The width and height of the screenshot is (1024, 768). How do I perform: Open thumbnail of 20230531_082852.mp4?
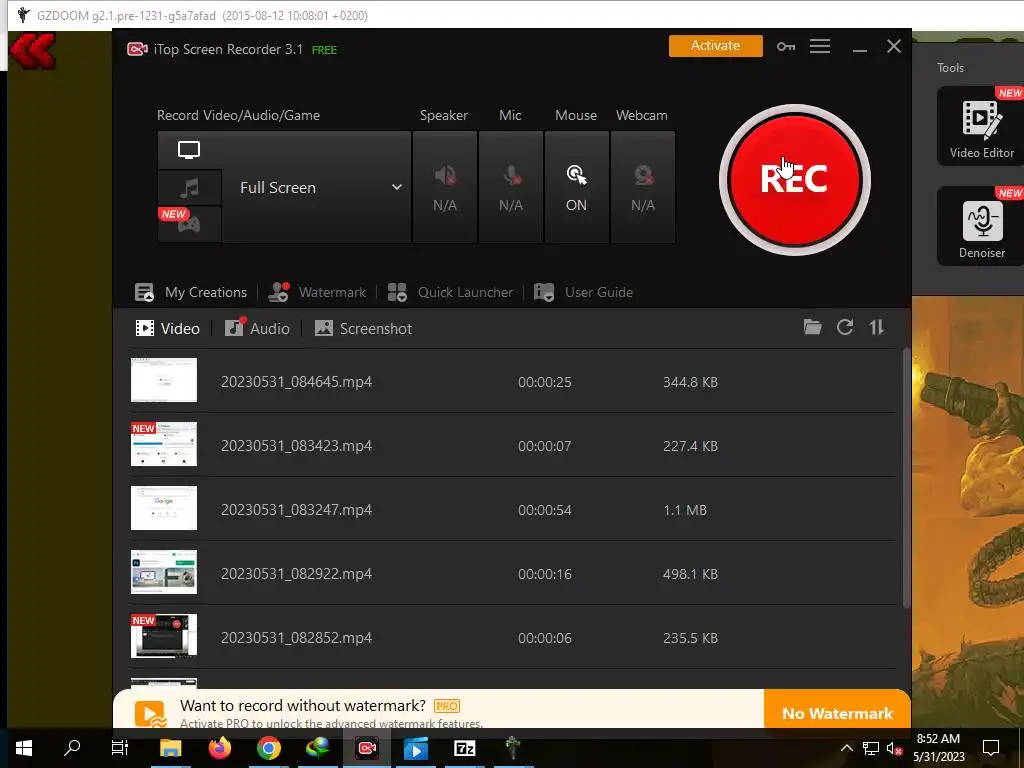[x=164, y=636]
